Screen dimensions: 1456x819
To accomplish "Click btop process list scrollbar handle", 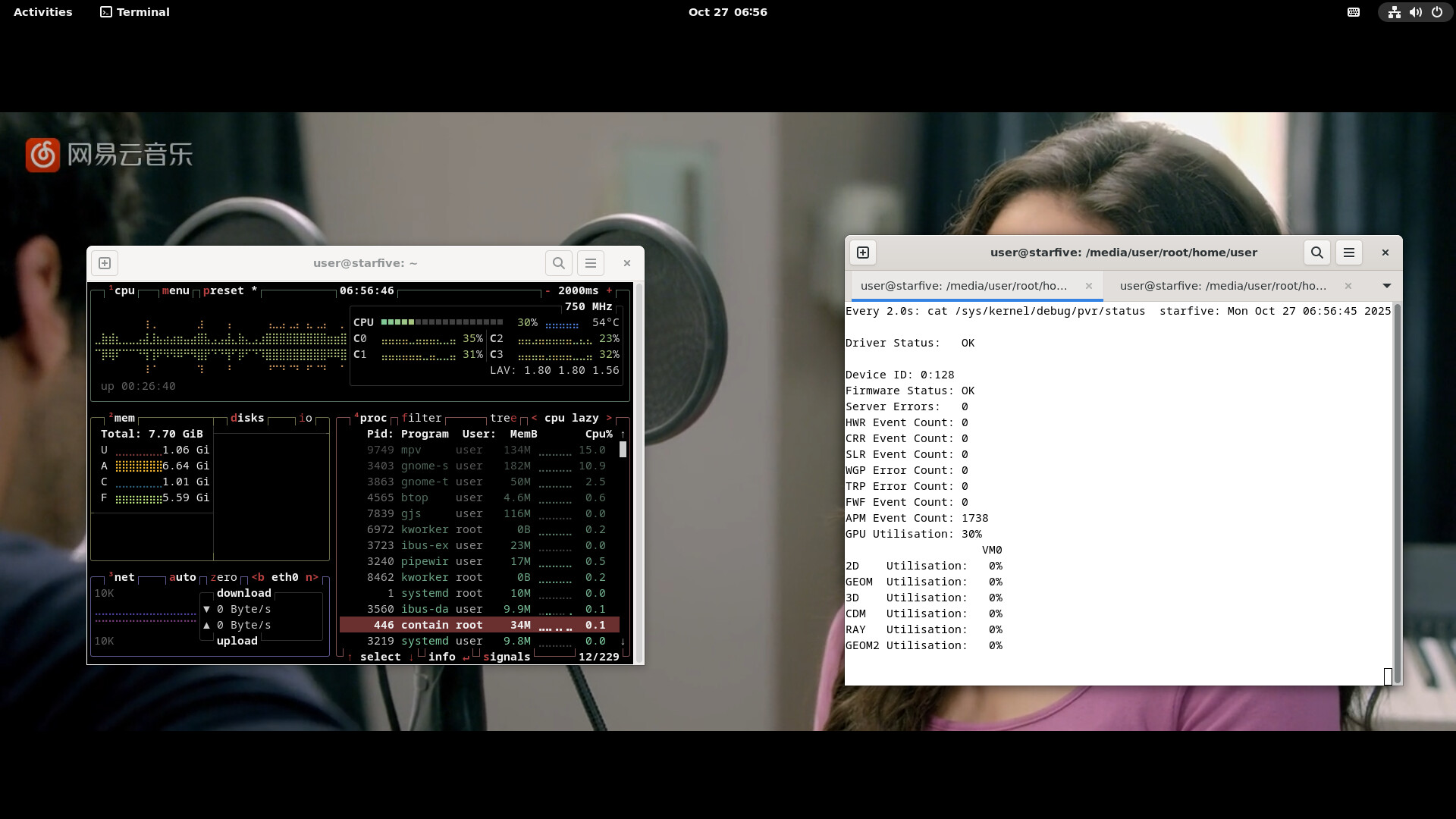I will [x=623, y=449].
